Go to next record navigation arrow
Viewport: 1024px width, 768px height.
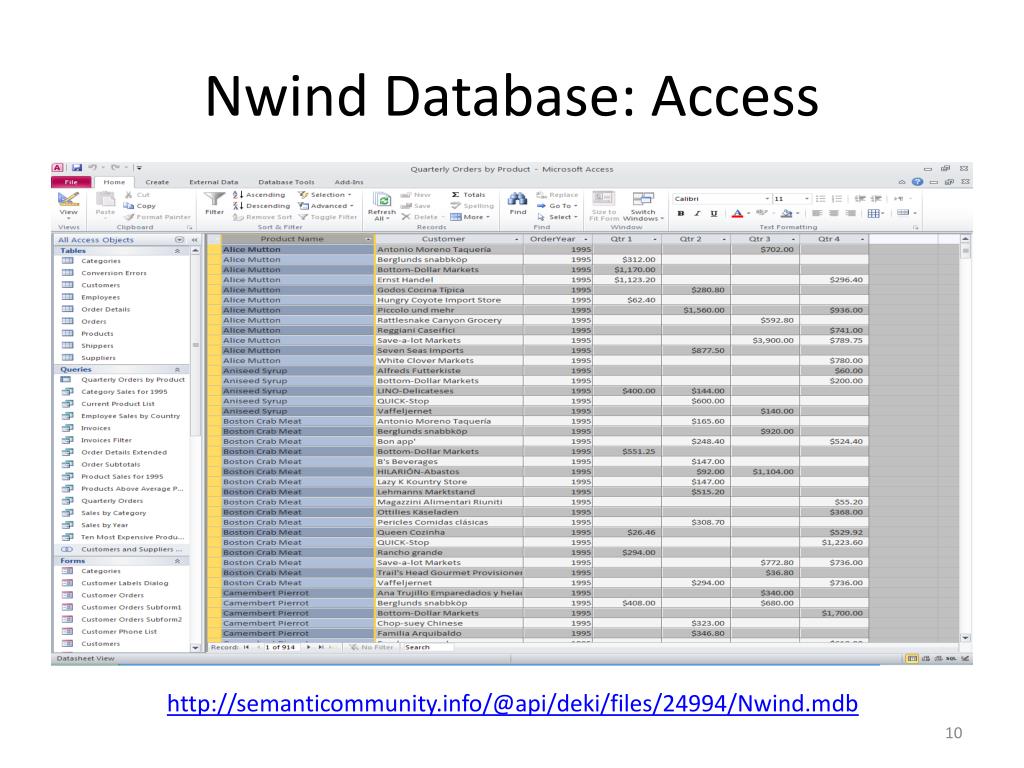(308, 647)
